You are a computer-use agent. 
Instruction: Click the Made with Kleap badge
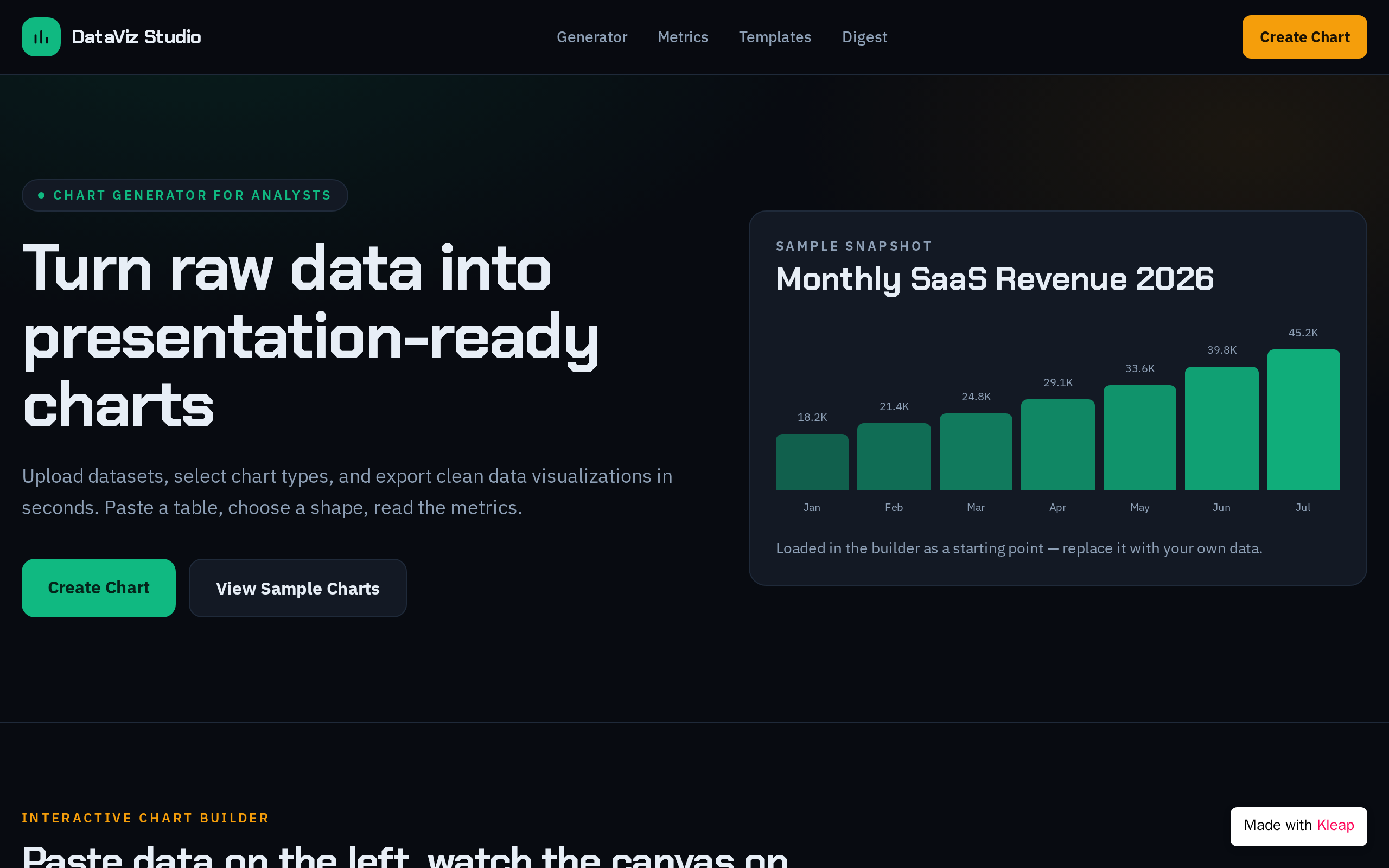pos(1298,826)
